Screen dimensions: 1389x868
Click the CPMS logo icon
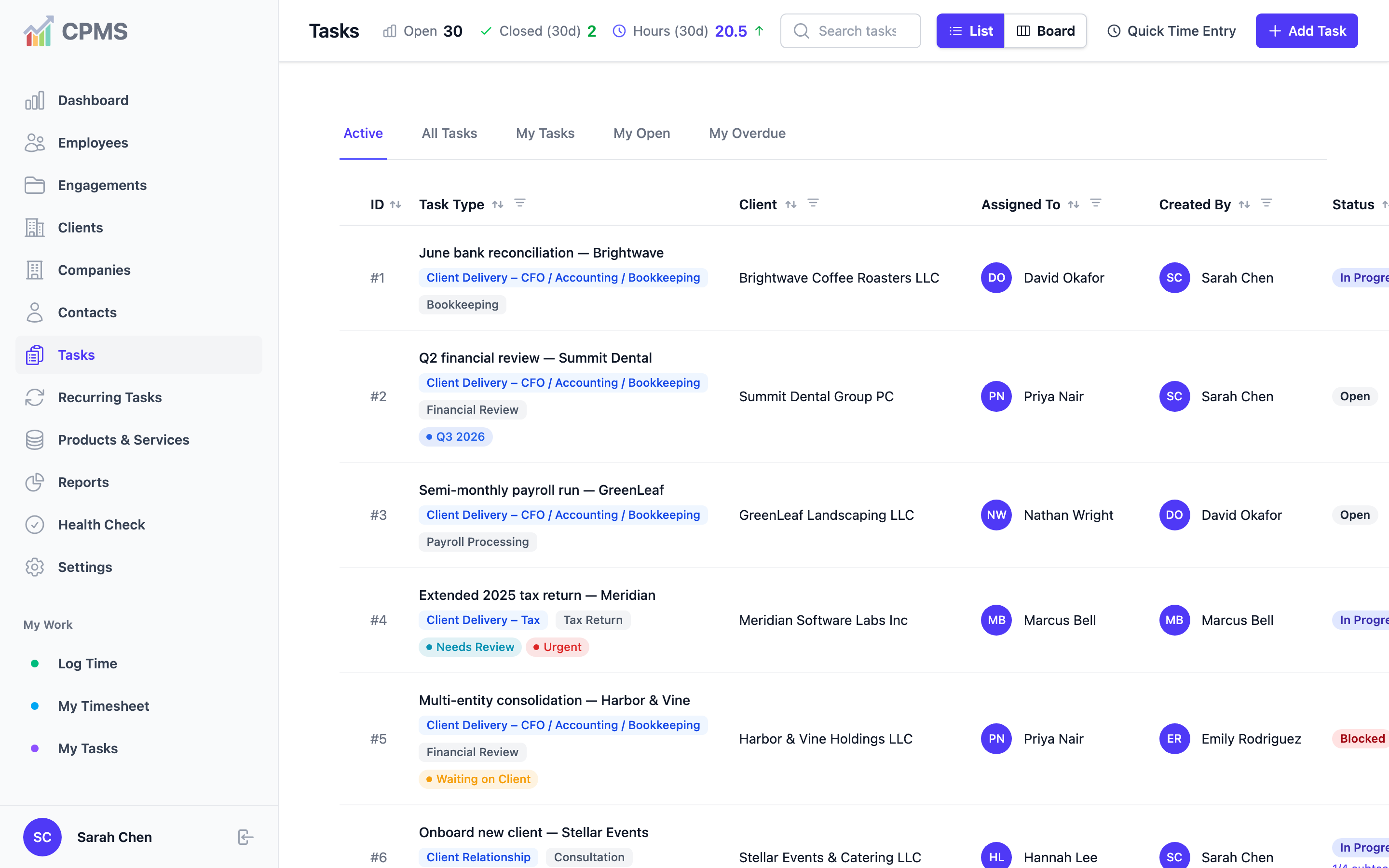(x=39, y=31)
